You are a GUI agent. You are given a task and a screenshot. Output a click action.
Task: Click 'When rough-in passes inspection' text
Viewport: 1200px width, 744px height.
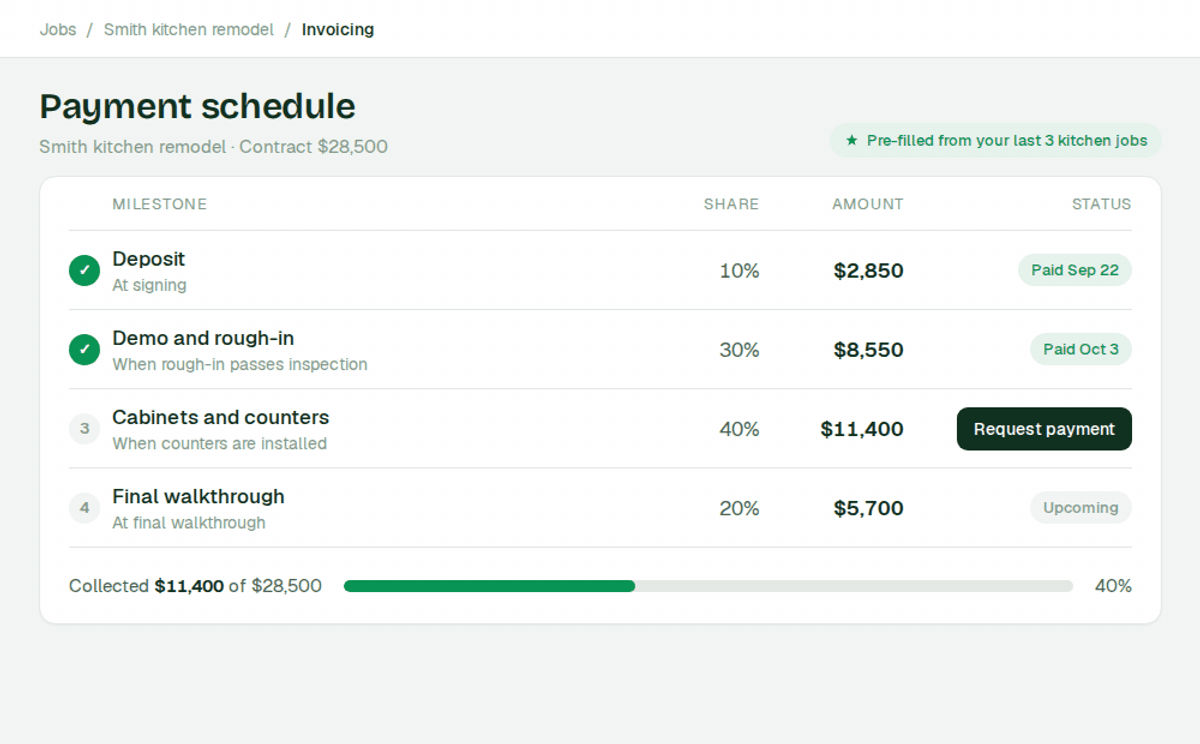coord(240,364)
